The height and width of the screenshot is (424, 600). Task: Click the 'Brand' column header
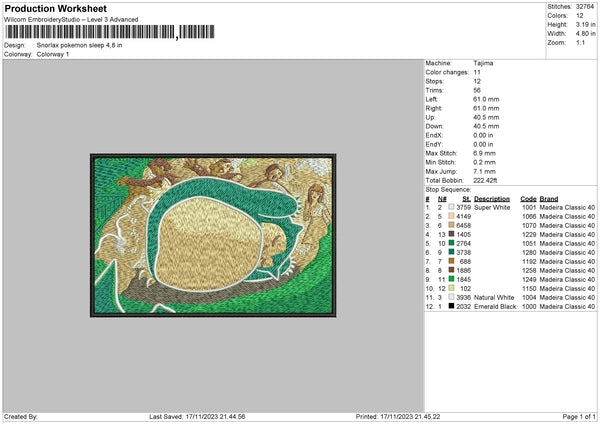549,199
